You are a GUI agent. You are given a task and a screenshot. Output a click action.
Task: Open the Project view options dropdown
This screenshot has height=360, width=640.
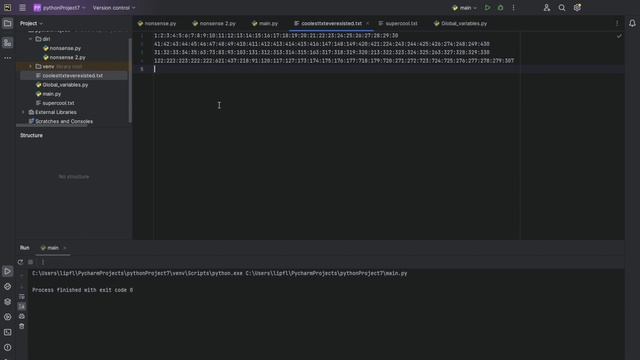(31, 23)
